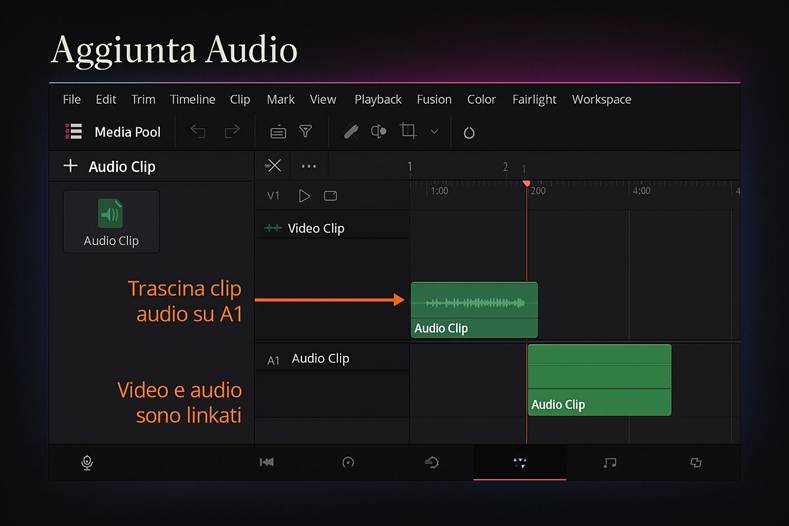Select the pencil edit tool
The image size is (789, 526).
pos(351,132)
